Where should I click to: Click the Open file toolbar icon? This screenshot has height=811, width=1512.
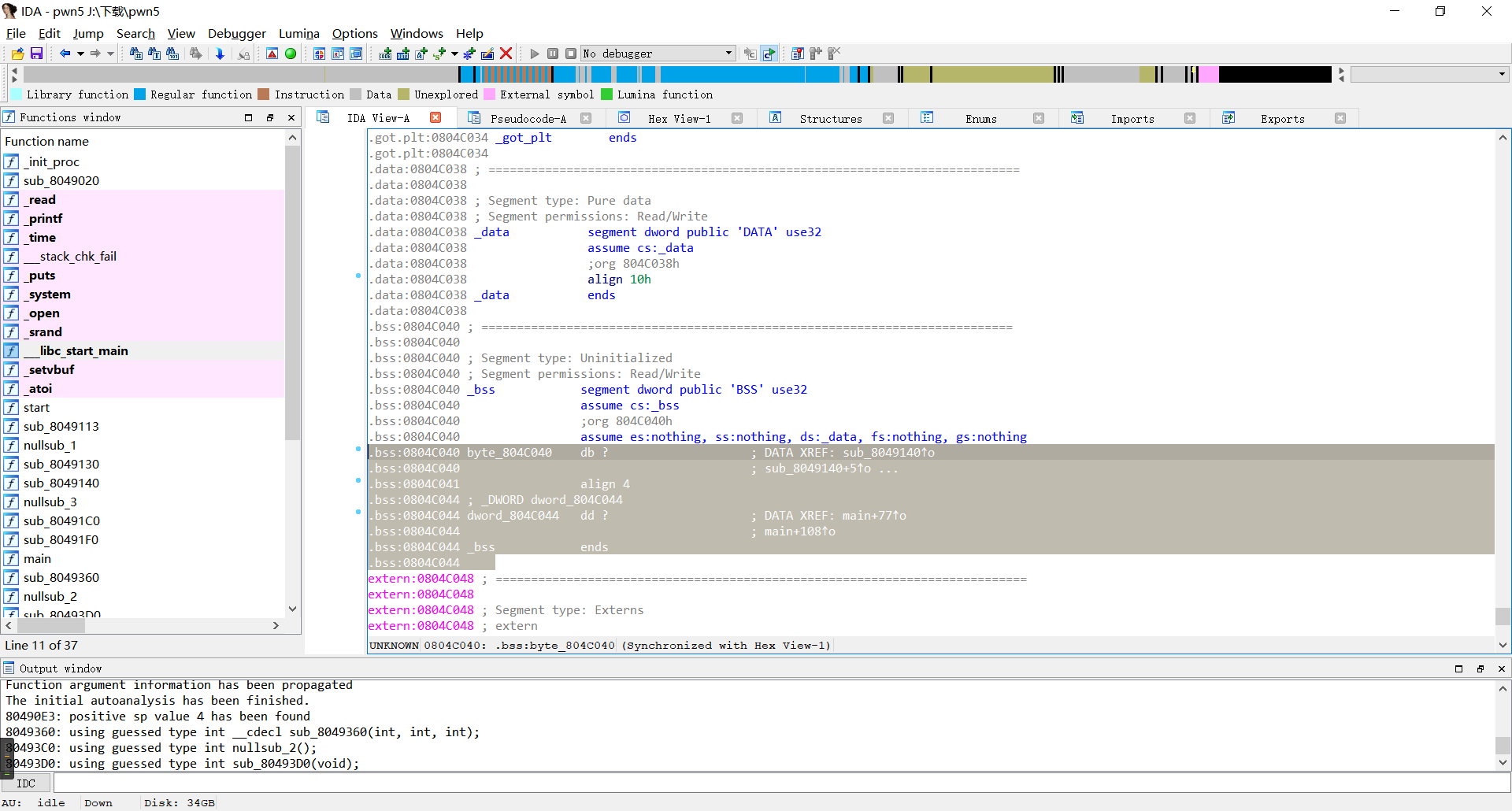(x=17, y=54)
